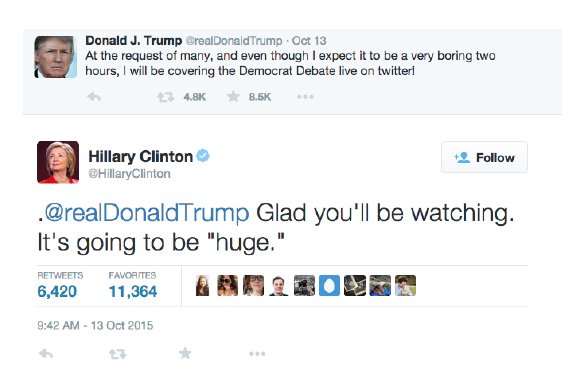The height and width of the screenshot is (390, 587).
Task: Open more options on Clinton's tweet
Action: 257,354
